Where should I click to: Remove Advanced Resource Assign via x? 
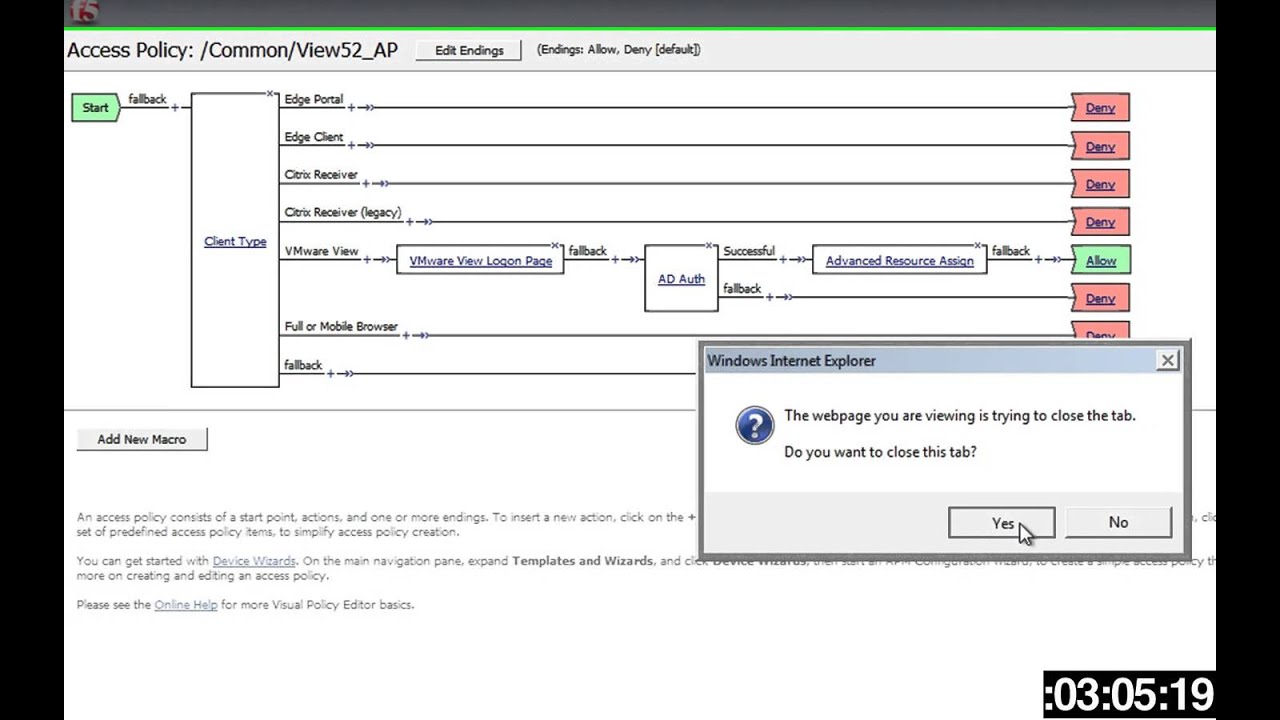pyautogui.click(x=978, y=245)
